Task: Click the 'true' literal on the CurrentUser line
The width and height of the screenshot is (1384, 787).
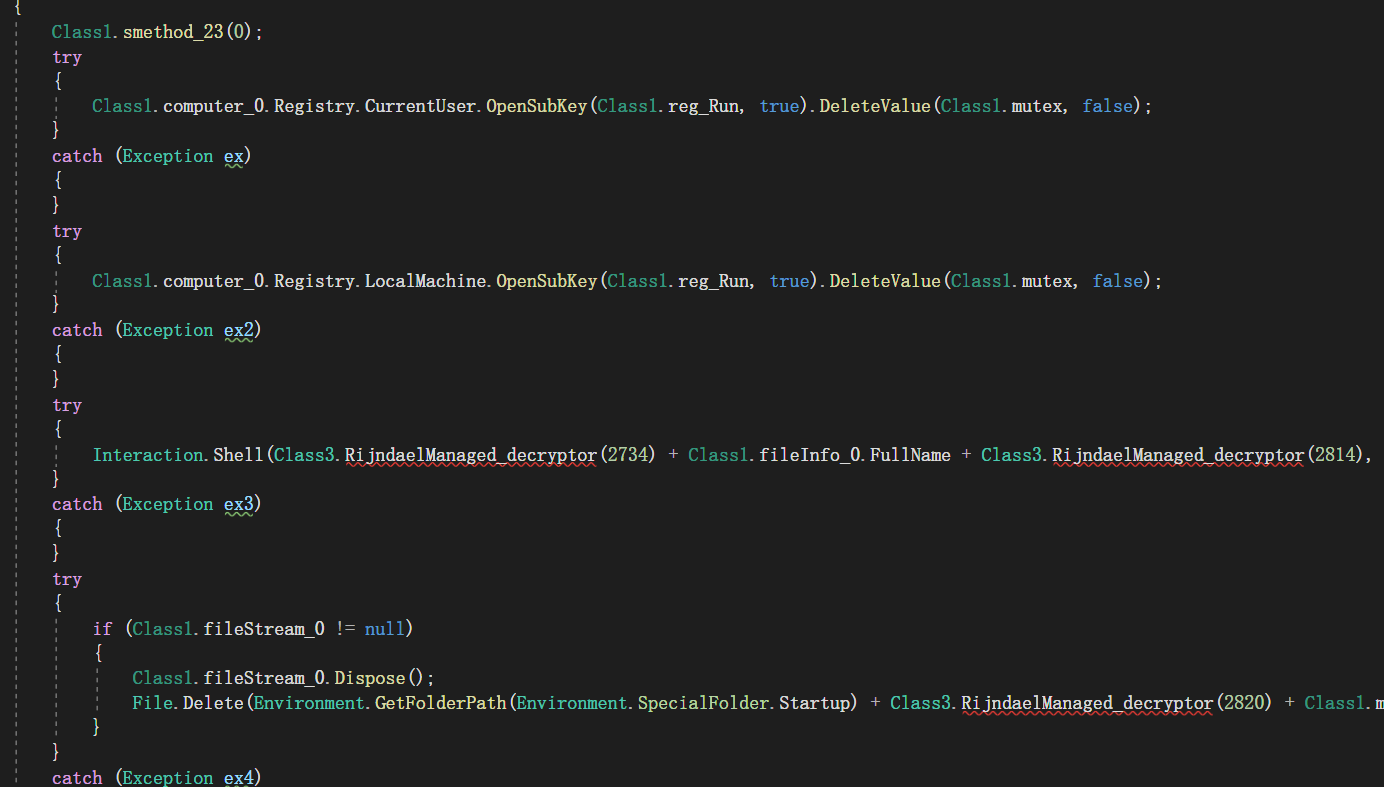Action: tap(779, 105)
